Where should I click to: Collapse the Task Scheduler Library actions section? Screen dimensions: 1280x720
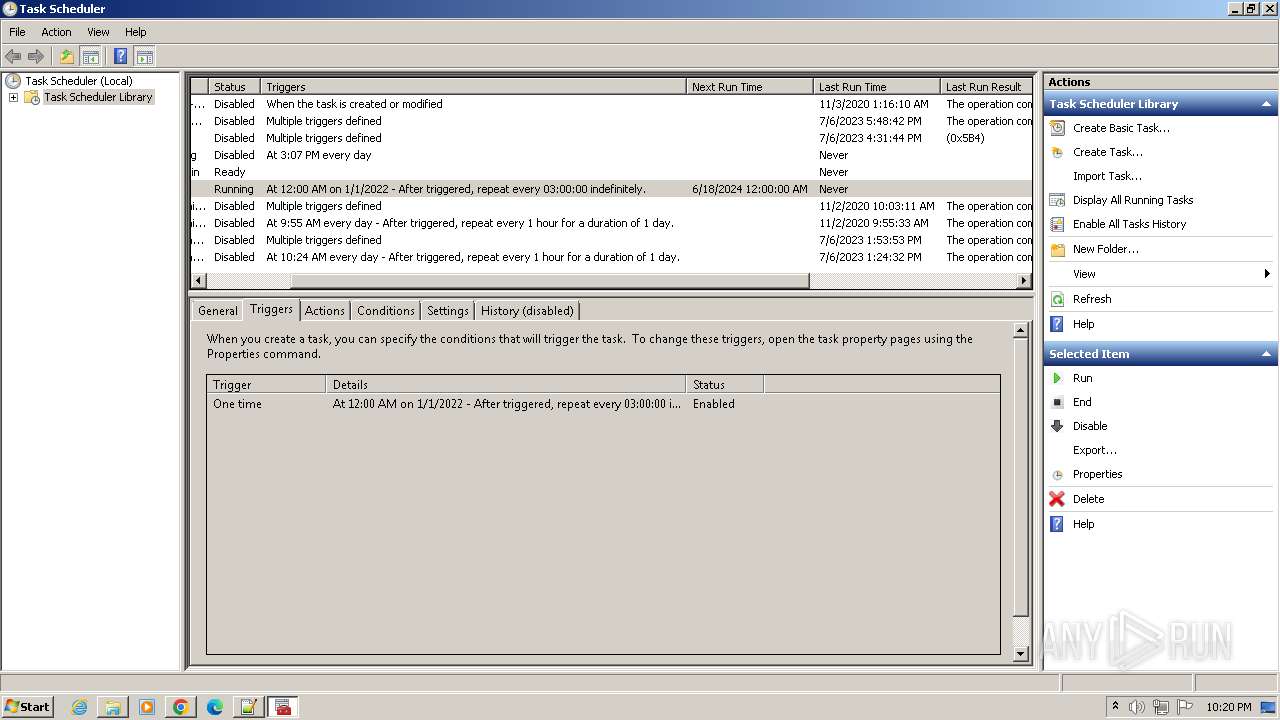1266,104
